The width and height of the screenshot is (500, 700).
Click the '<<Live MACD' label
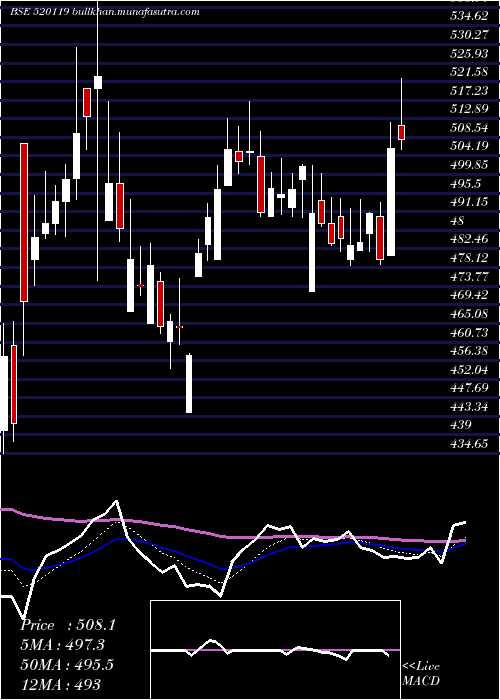[x=421, y=673]
